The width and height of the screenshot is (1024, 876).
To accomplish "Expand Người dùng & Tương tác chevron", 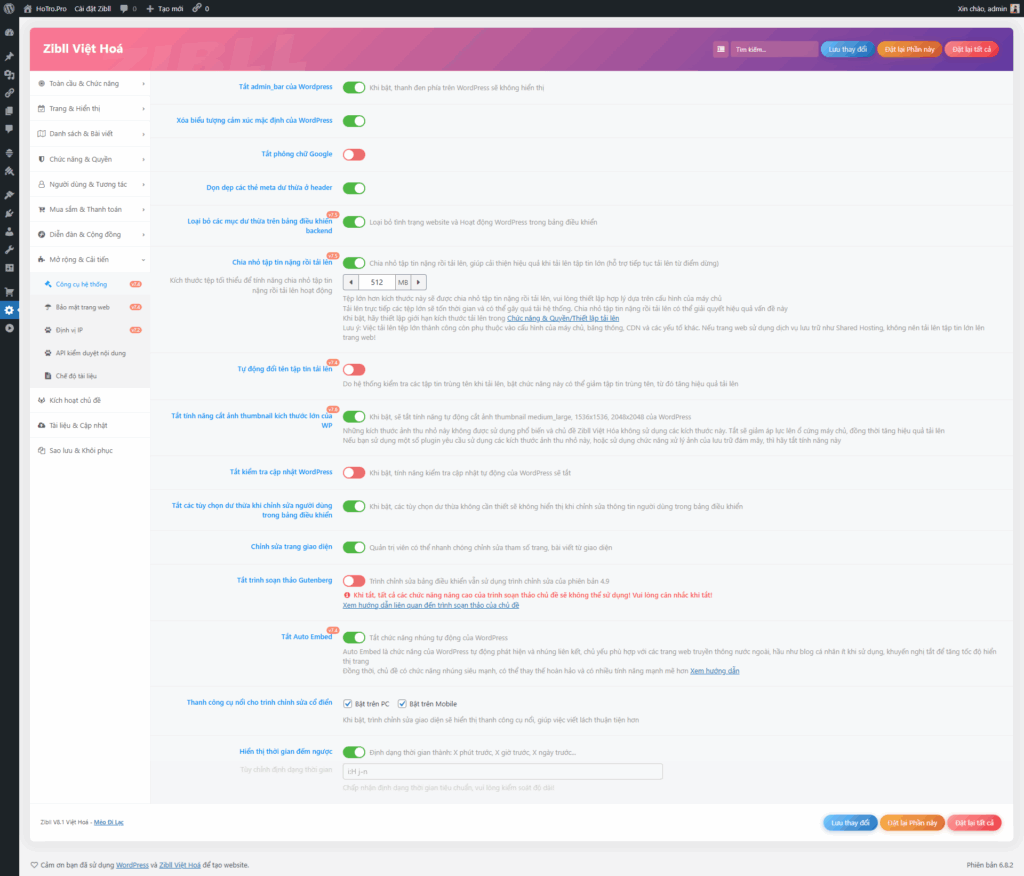I will [143, 184].
